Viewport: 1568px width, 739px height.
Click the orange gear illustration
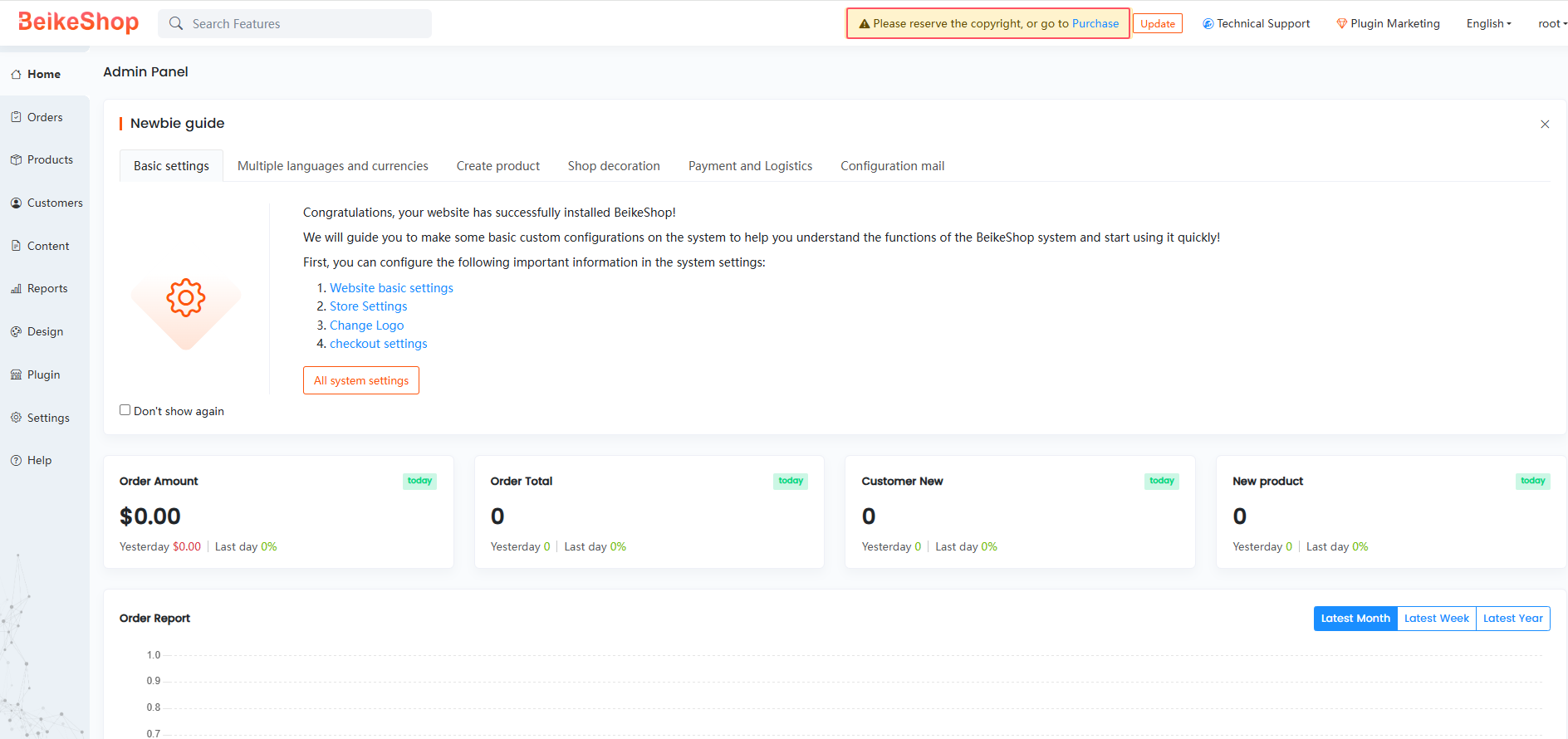[x=186, y=297]
